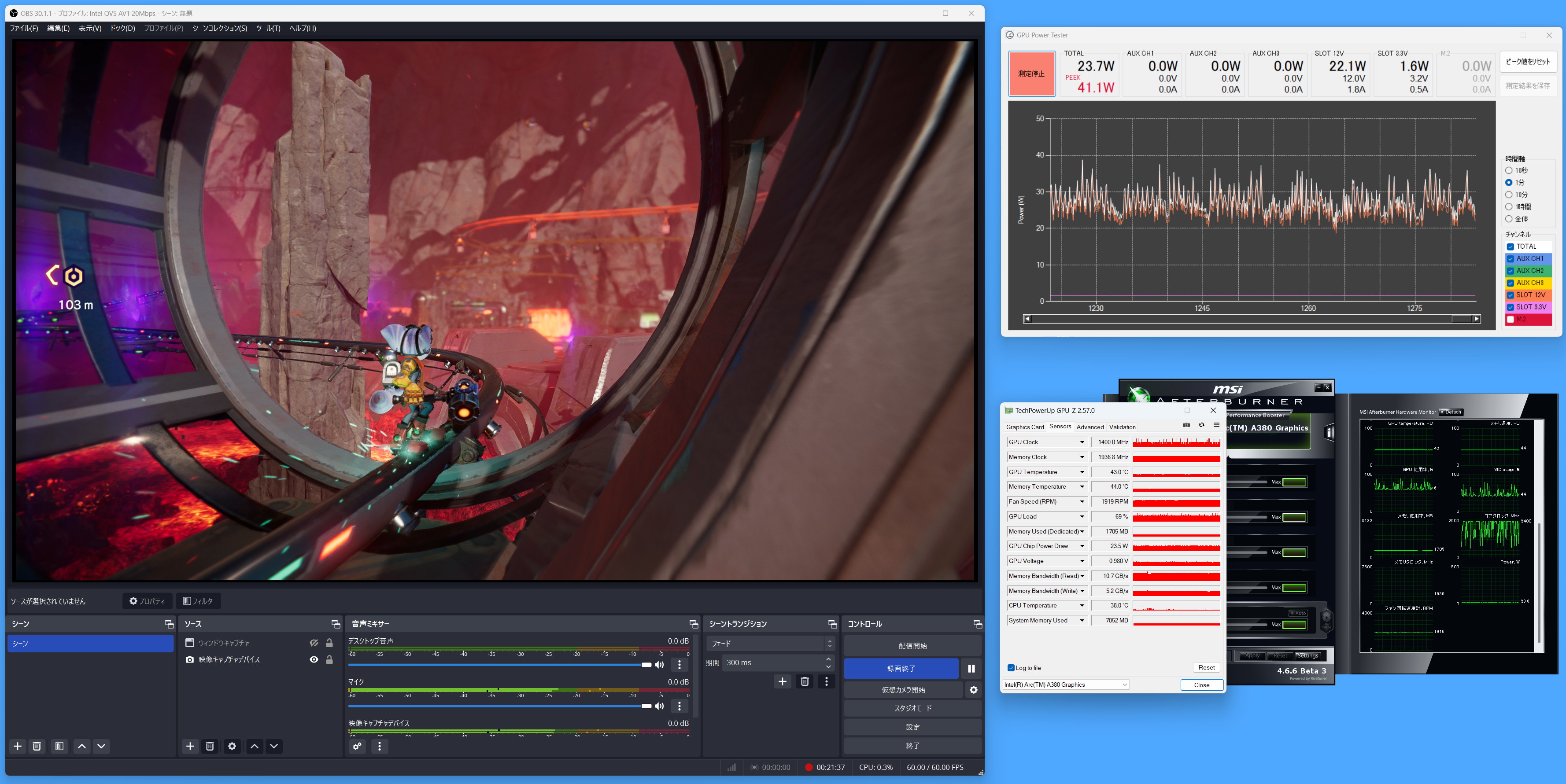Screen dimensions: 1566x784
Task: Adjust the デスクトップ音声 volume slider
Action: click(x=500, y=665)
